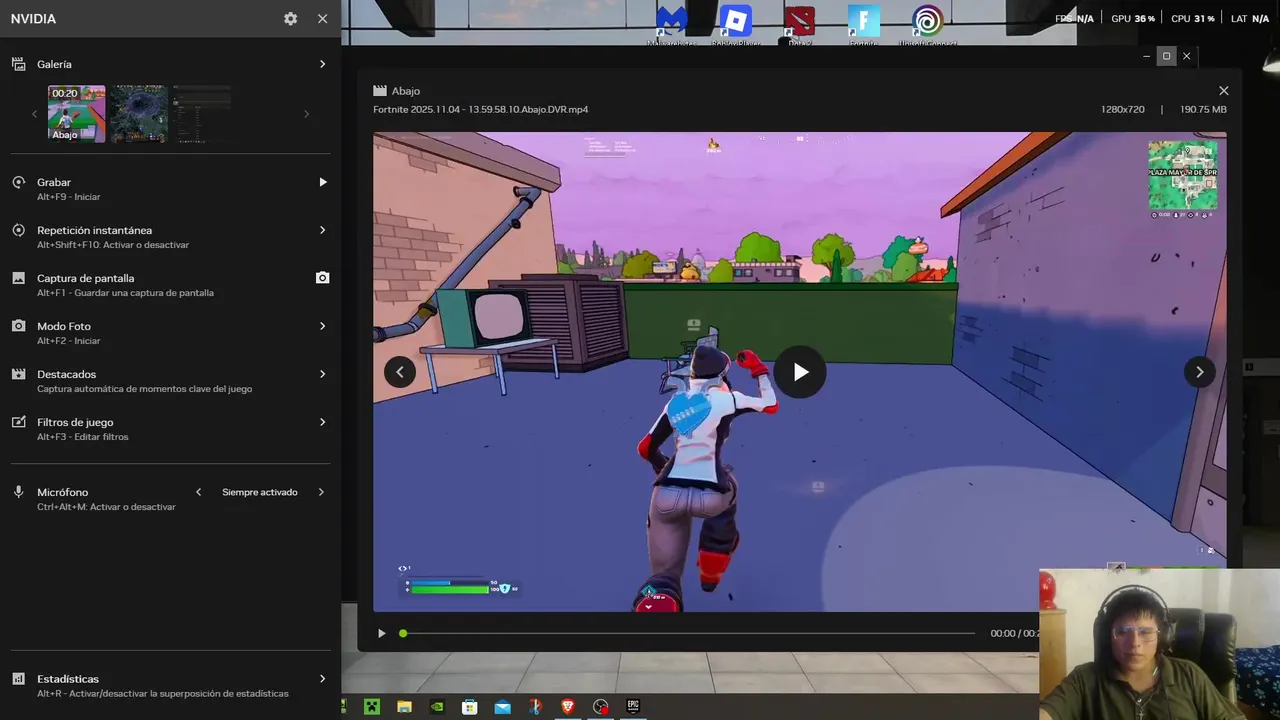Open Brave browser from the taskbar
Image resolution: width=1280 pixels, height=720 pixels.
[568, 706]
